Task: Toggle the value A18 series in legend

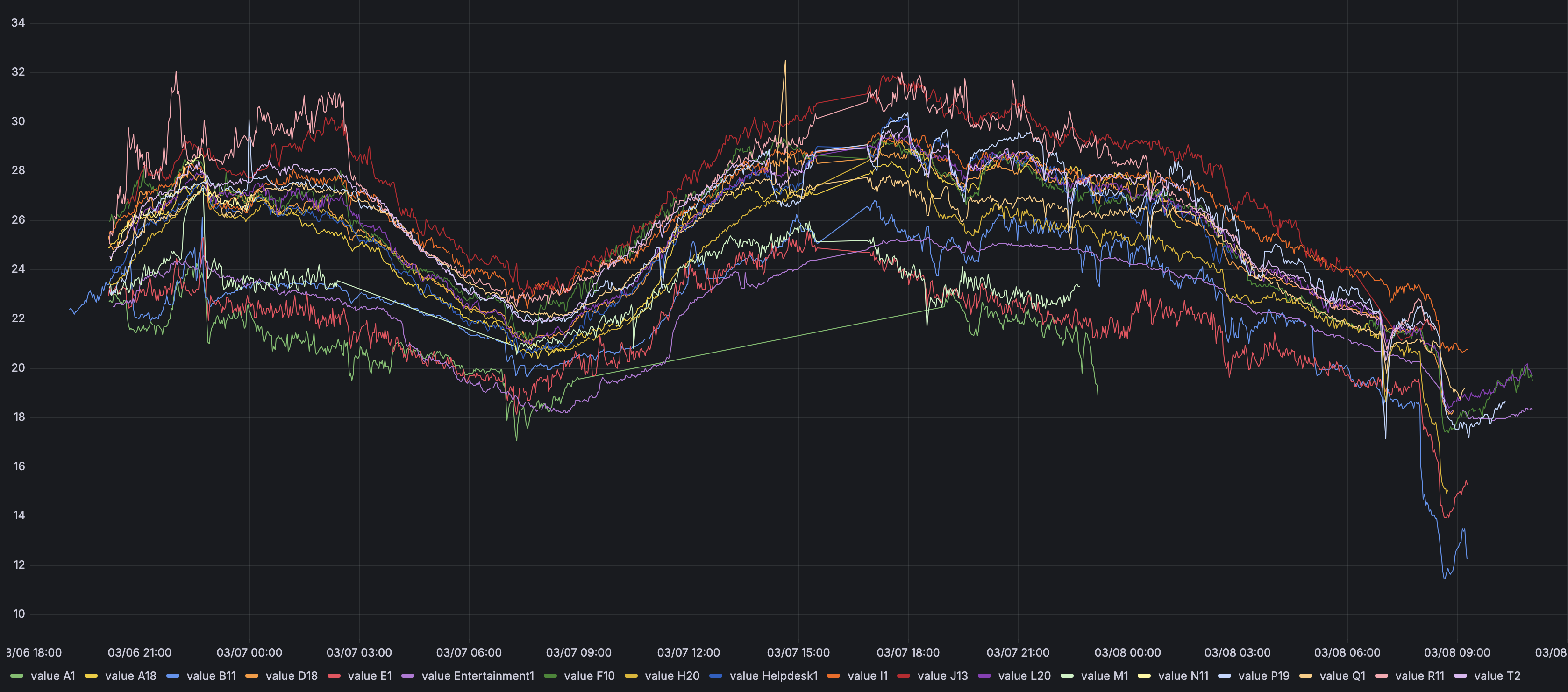Action: click(130, 676)
